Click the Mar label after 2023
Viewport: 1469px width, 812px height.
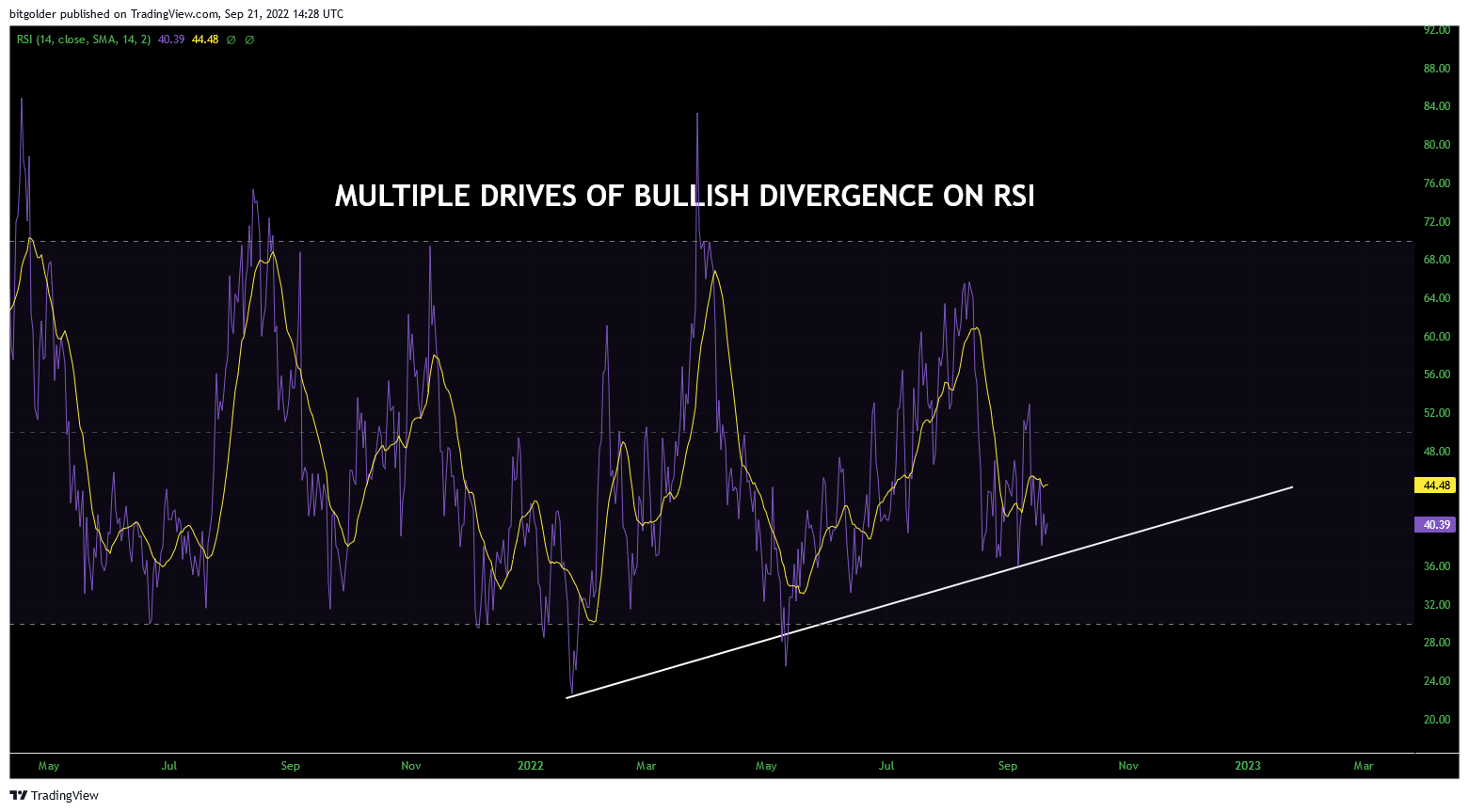click(x=1364, y=766)
